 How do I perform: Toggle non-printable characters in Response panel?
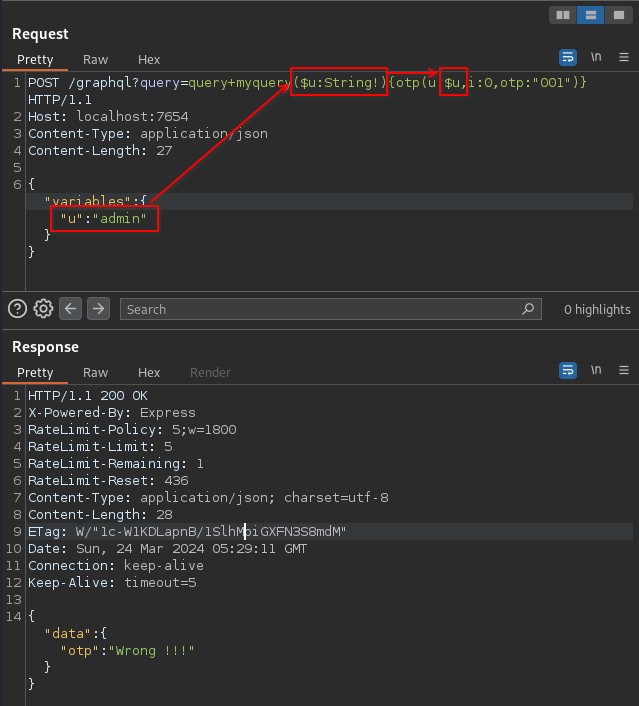596,370
